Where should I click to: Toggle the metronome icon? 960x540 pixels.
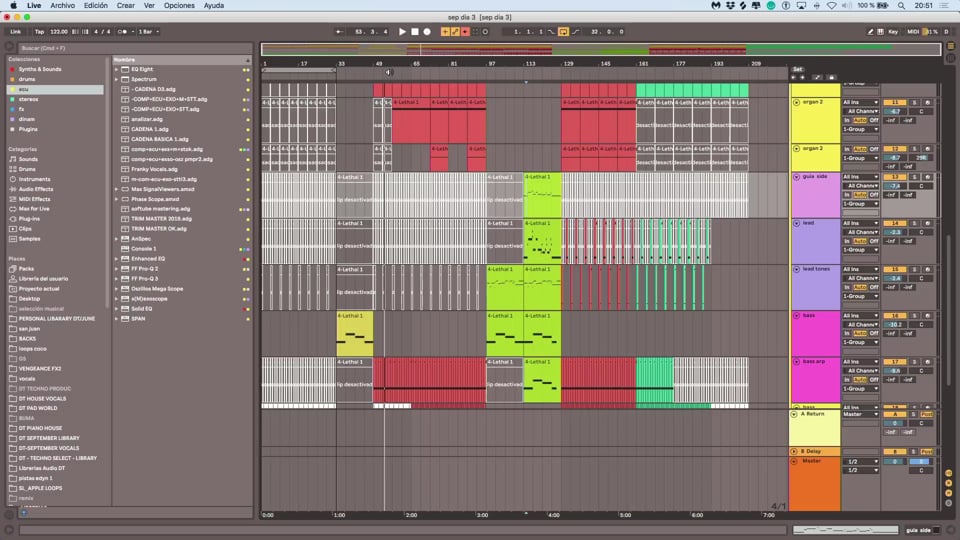(122, 31)
